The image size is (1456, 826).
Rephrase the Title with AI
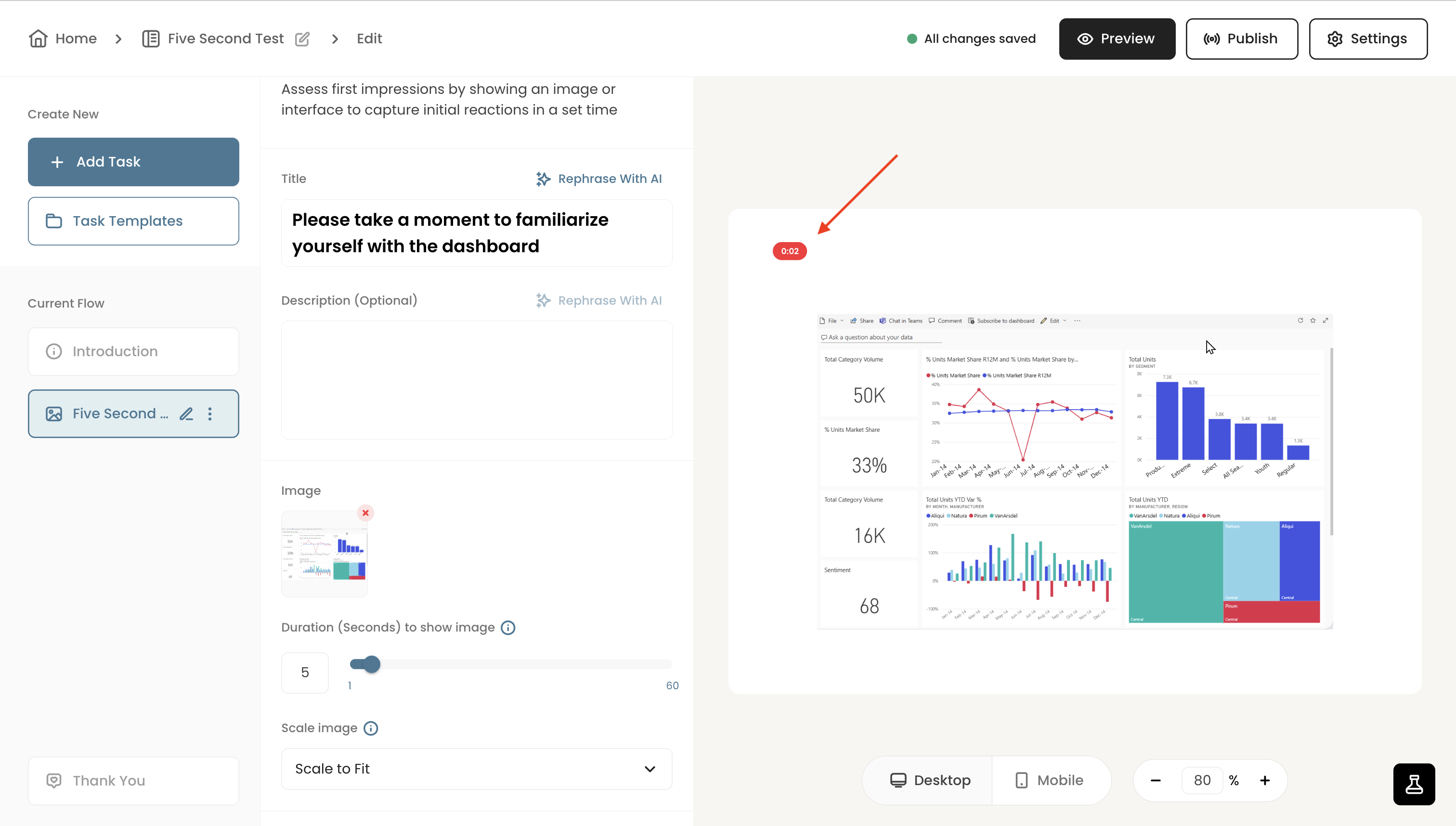point(598,179)
